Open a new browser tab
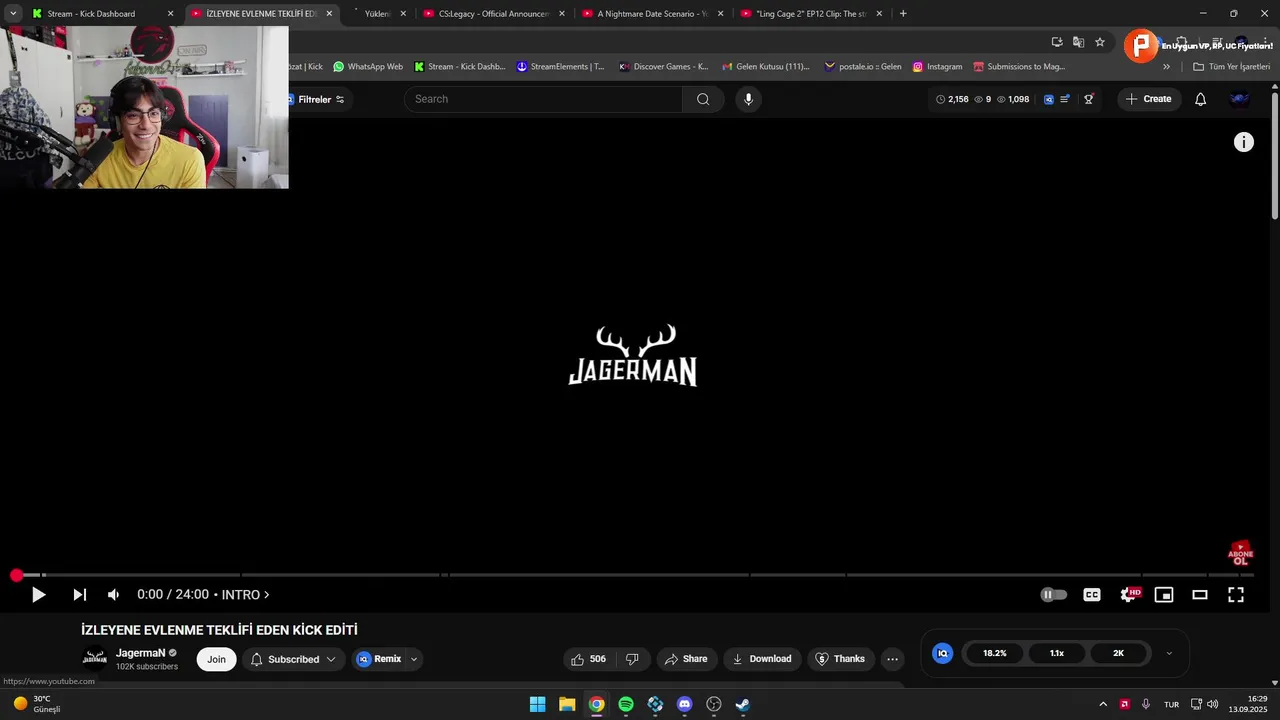The height and width of the screenshot is (720, 1280). click(x=903, y=14)
